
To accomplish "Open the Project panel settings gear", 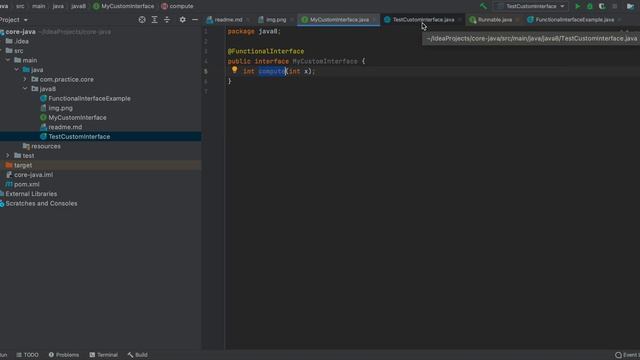I will [x=182, y=20].
